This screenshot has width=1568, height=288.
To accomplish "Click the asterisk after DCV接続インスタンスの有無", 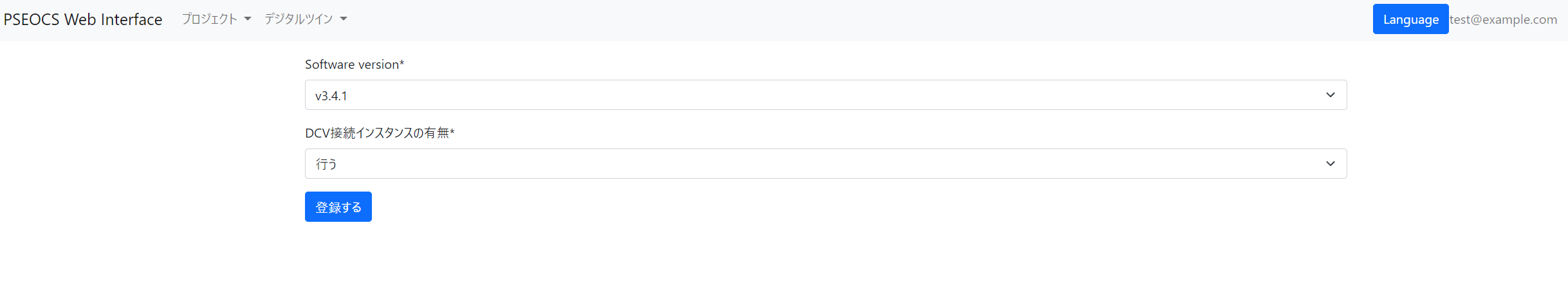I will 452,132.
